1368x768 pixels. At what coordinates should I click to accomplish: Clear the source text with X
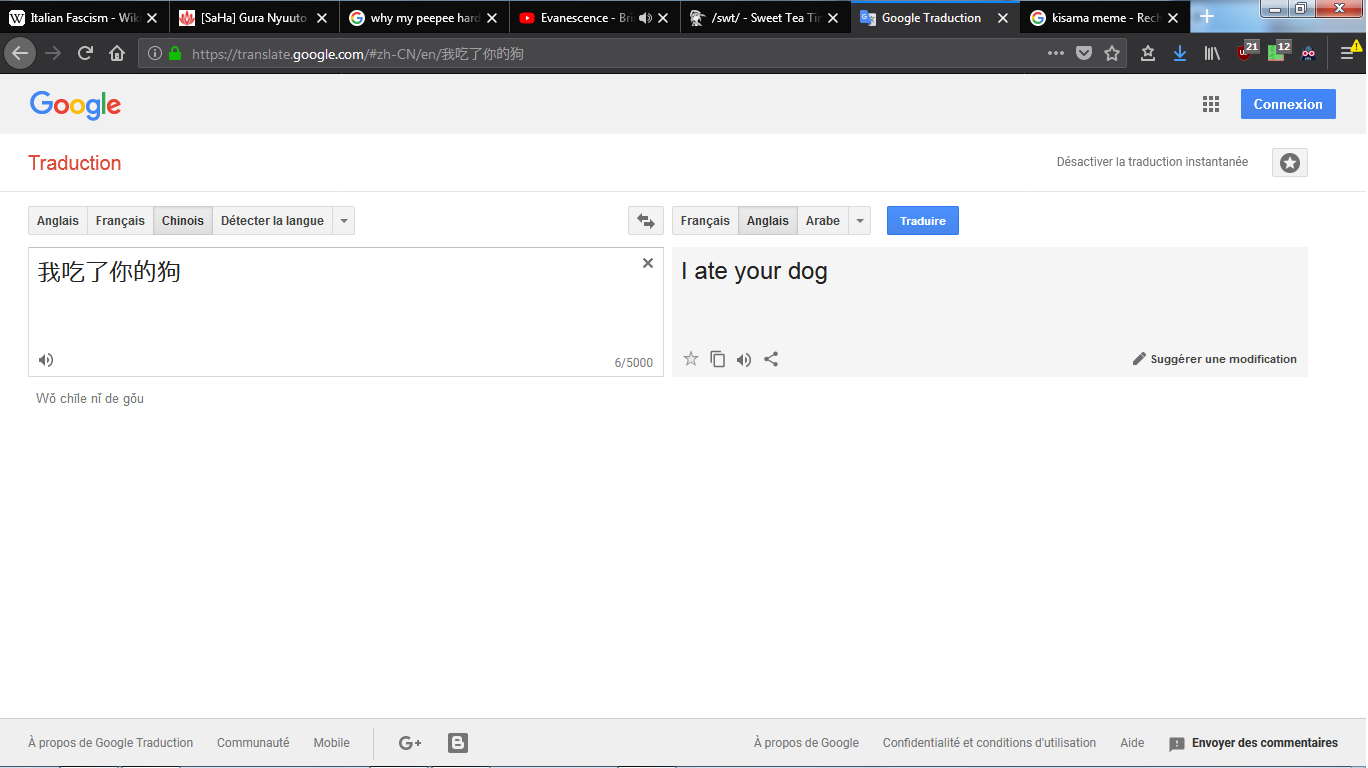tap(647, 263)
